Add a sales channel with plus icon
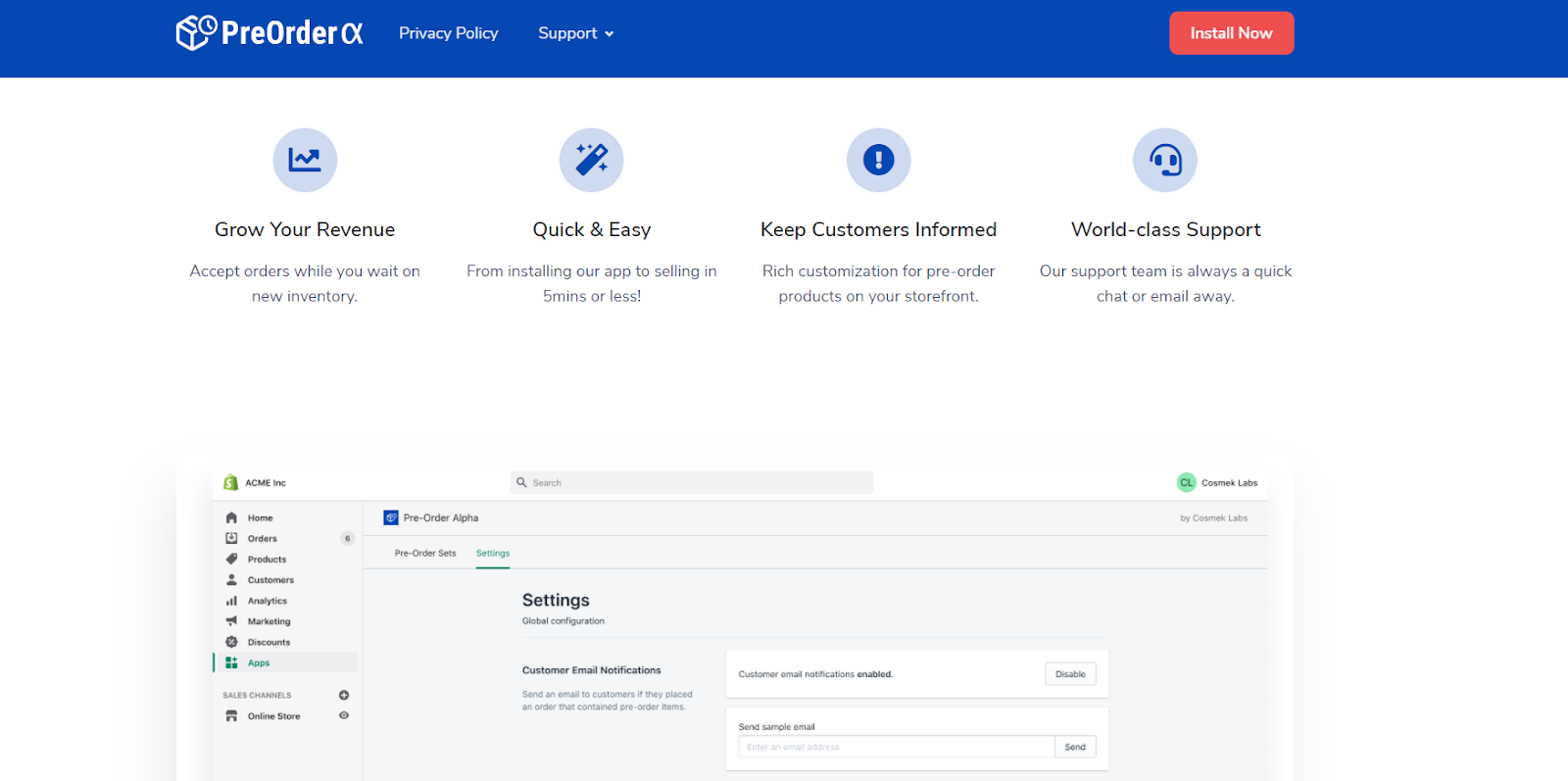 pyautogui.click(x=344, y=695)
